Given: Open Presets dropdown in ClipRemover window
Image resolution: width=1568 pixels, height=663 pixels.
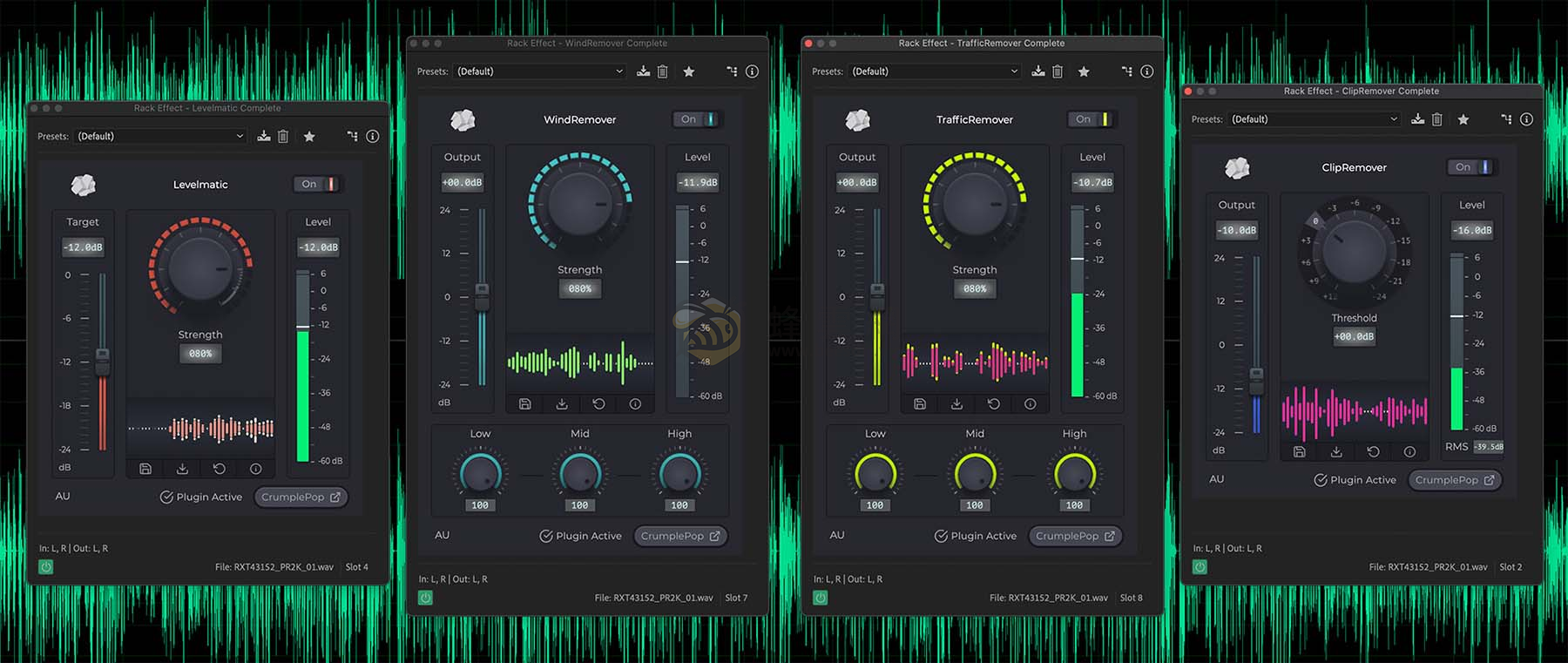Looking at the screenshot, I should click(1315, 119).
